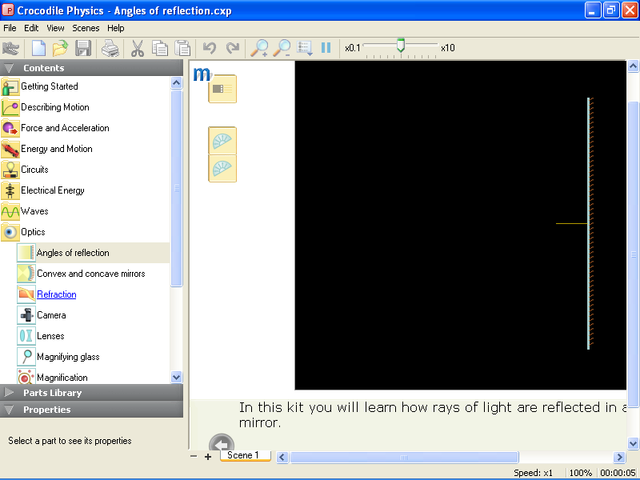Open the Force and Acceleration folder

[x=65, y=128]
